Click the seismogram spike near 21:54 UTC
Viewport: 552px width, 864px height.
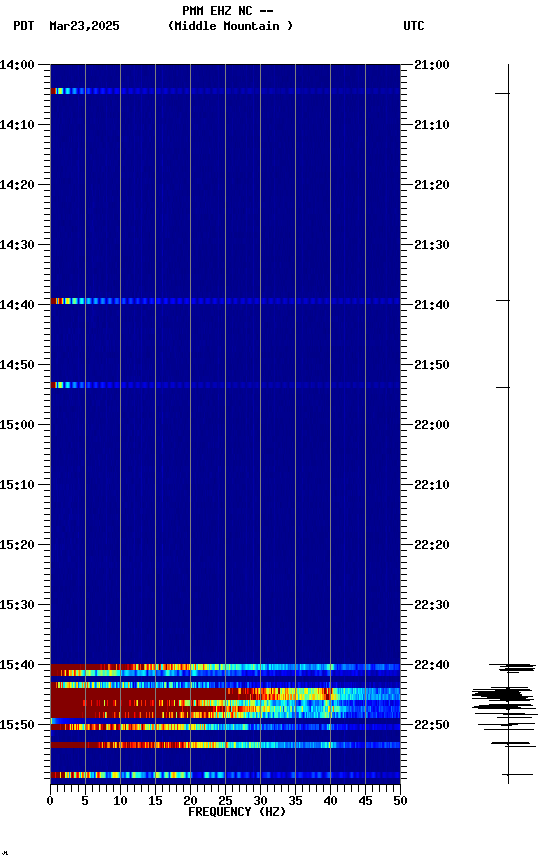(x=503, y=388)
